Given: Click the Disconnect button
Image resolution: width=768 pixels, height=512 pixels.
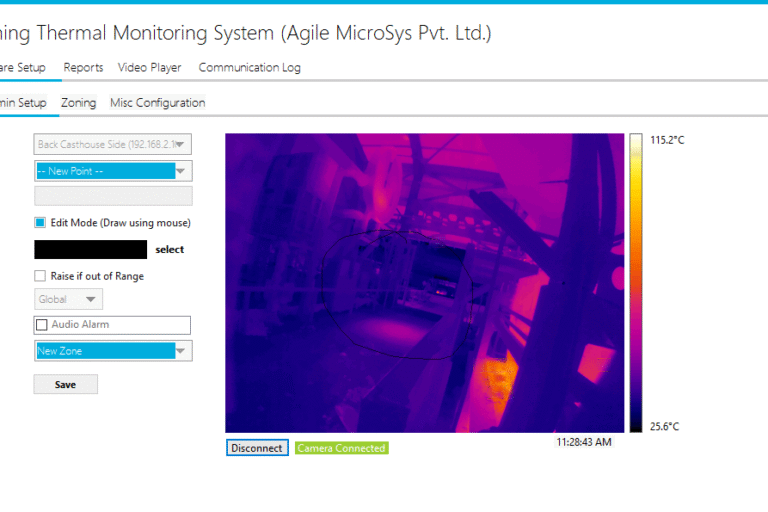Looking at the screenshot, I should pyautogui.click(x=257, y=448).
